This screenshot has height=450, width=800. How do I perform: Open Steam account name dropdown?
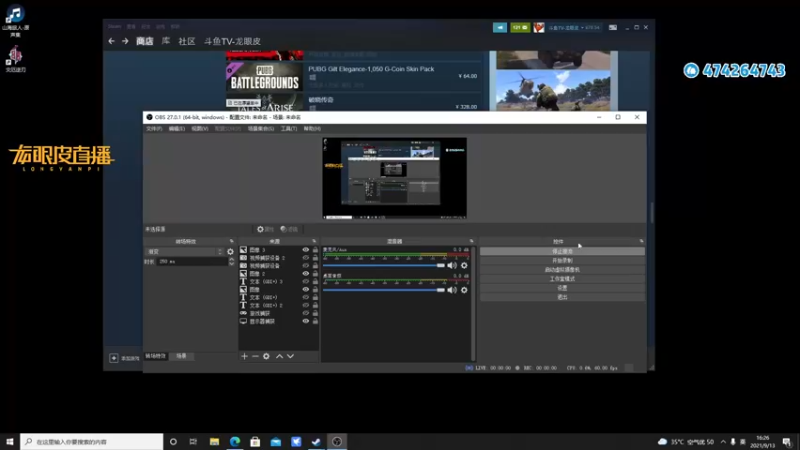pos(574,28)
